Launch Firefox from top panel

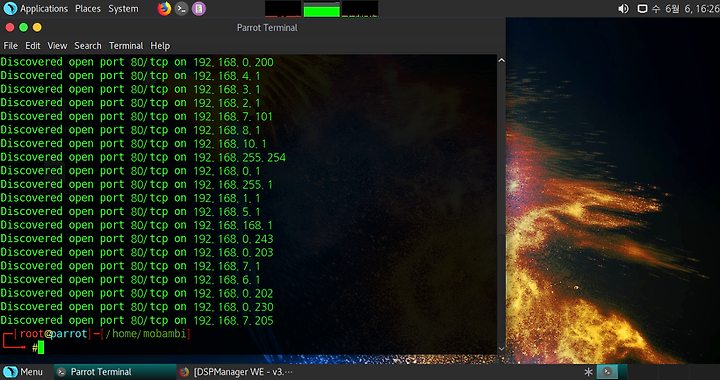click(x=164, y=9)
